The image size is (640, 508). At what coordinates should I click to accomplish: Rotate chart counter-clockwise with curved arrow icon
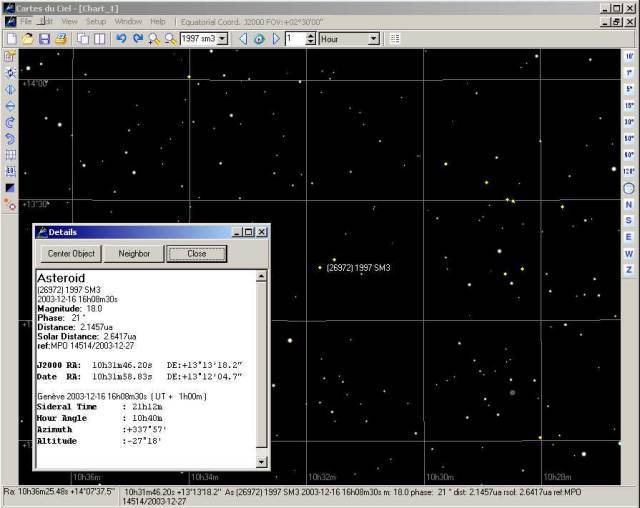pos(10,139)
